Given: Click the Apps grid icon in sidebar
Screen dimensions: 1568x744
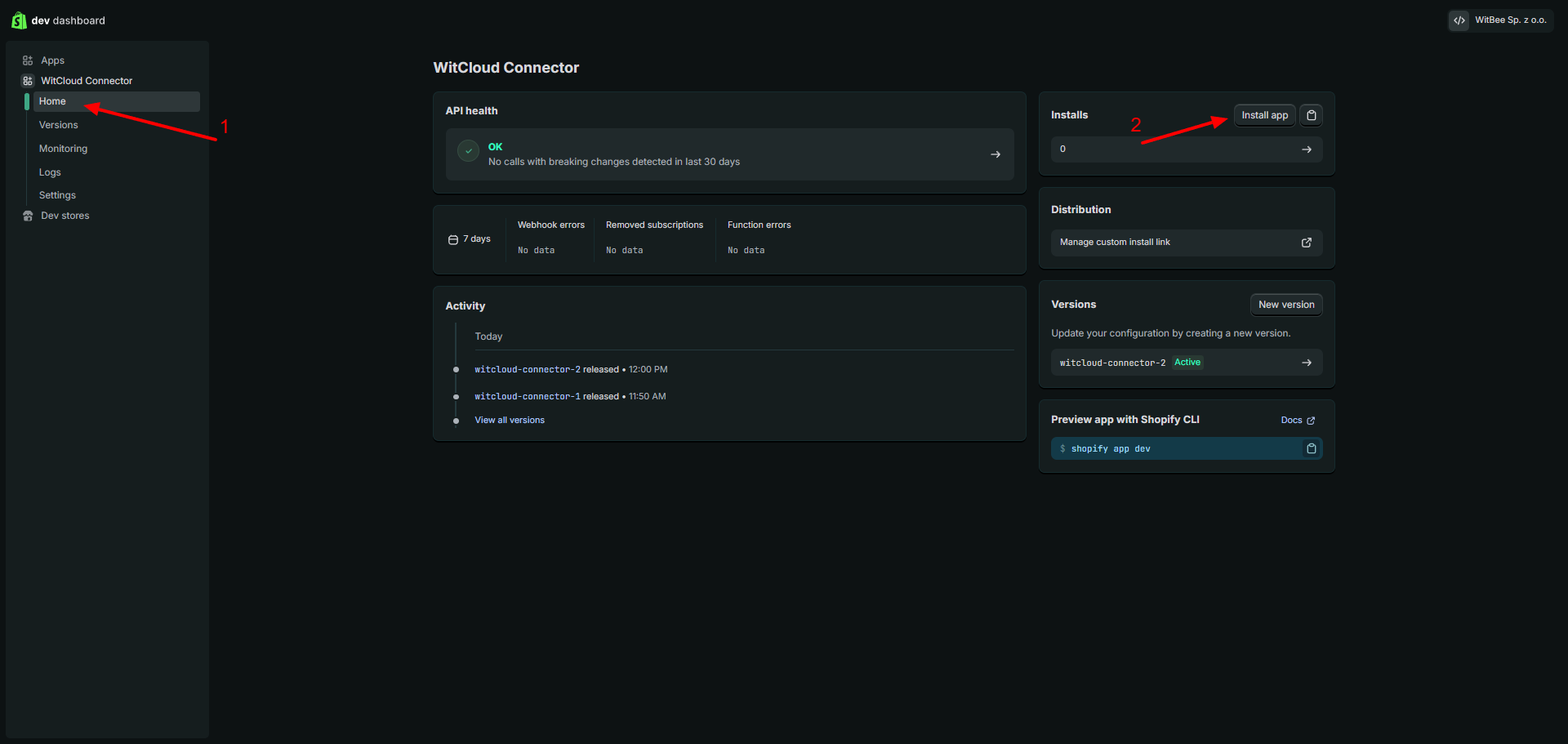Looking at the screenshot, I should click(x=28, y=60).
